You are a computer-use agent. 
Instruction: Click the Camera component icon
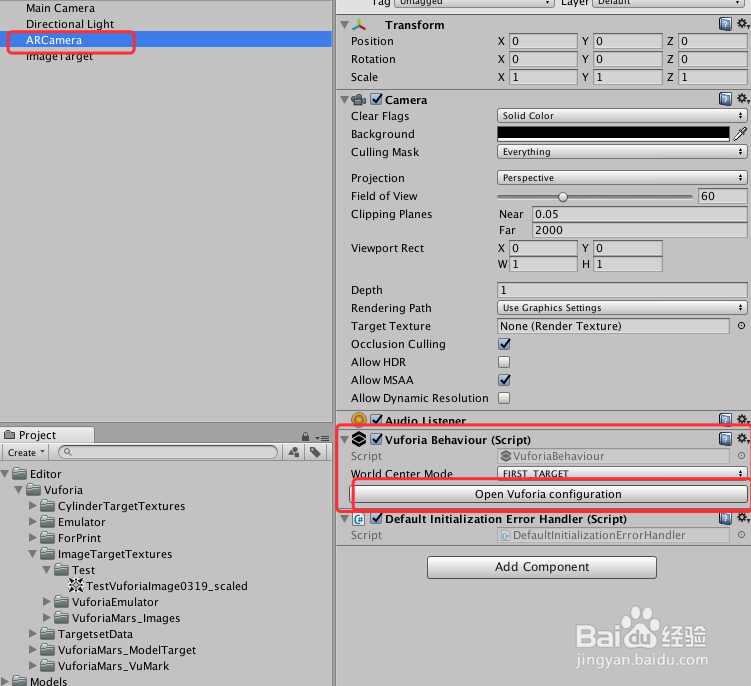[x=359, y=100]
